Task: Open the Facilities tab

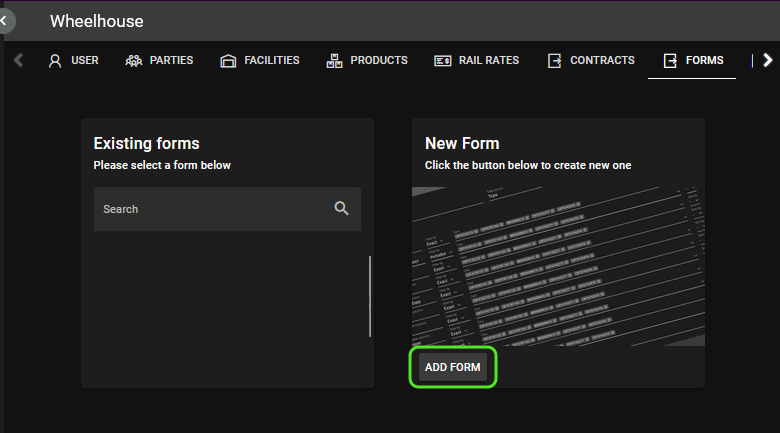Action: coord(260,61)
